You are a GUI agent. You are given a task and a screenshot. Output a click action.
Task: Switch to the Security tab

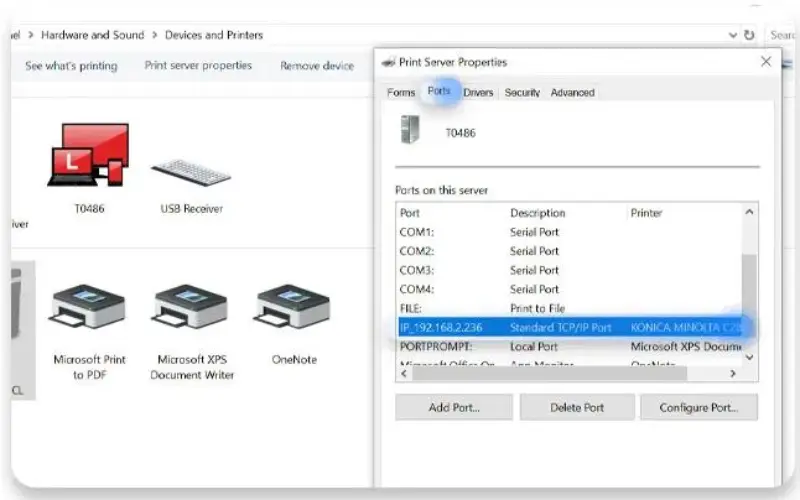click(522, 92)
